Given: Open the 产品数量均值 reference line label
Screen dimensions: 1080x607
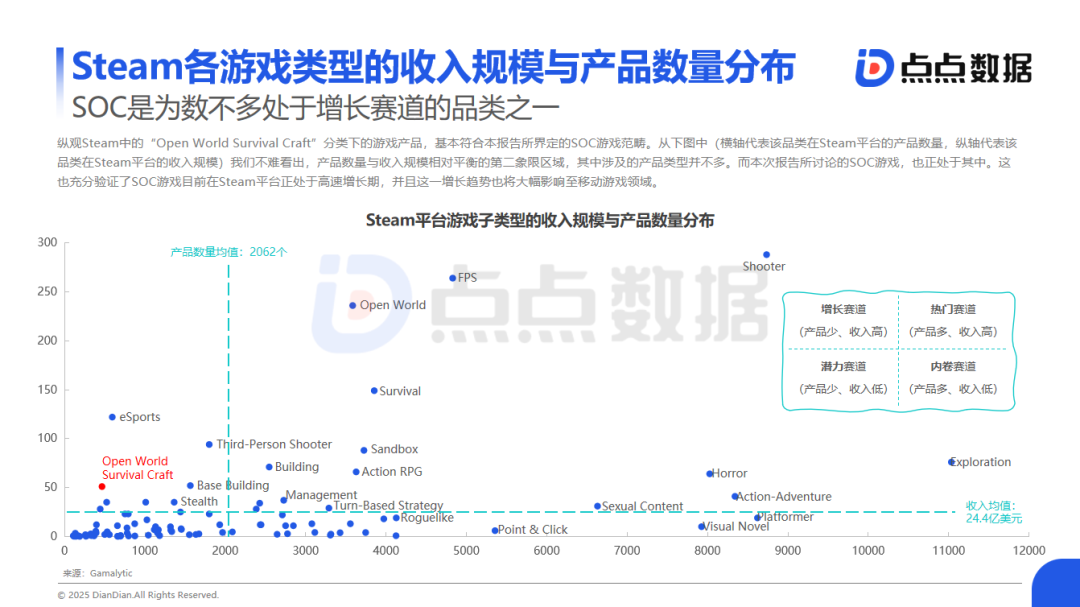Looking at the screenshot, I should (227, 251).
